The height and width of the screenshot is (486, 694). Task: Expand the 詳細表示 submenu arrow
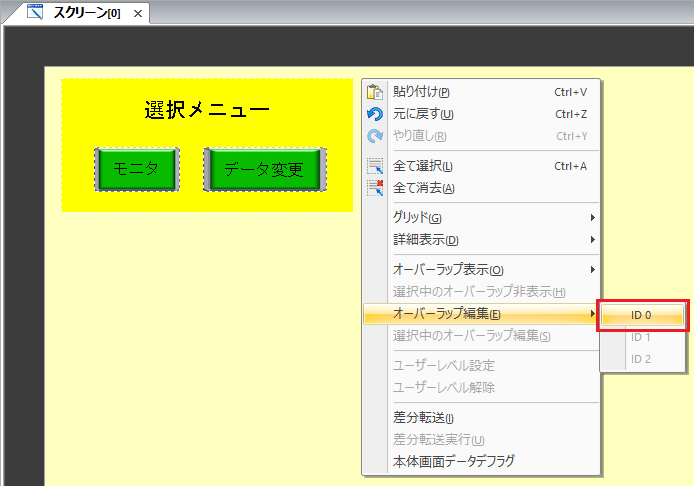click(x=592, y=240)
